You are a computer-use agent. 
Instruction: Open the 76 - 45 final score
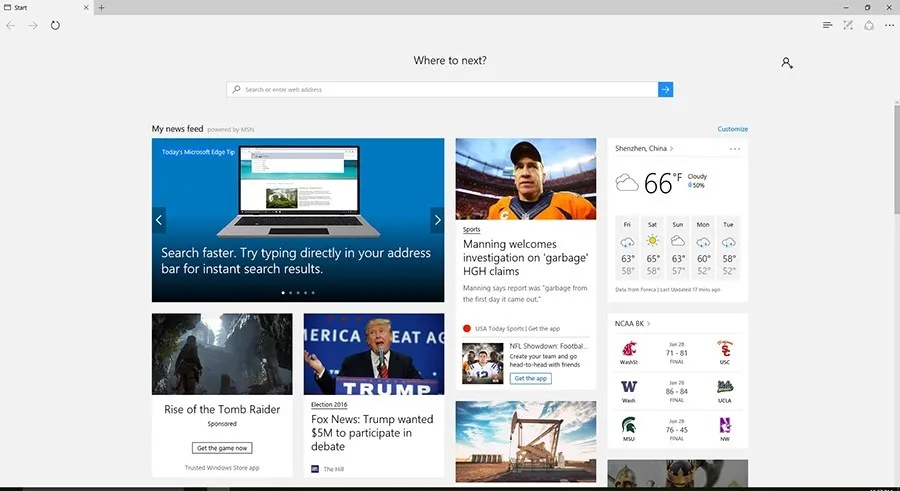677,430
